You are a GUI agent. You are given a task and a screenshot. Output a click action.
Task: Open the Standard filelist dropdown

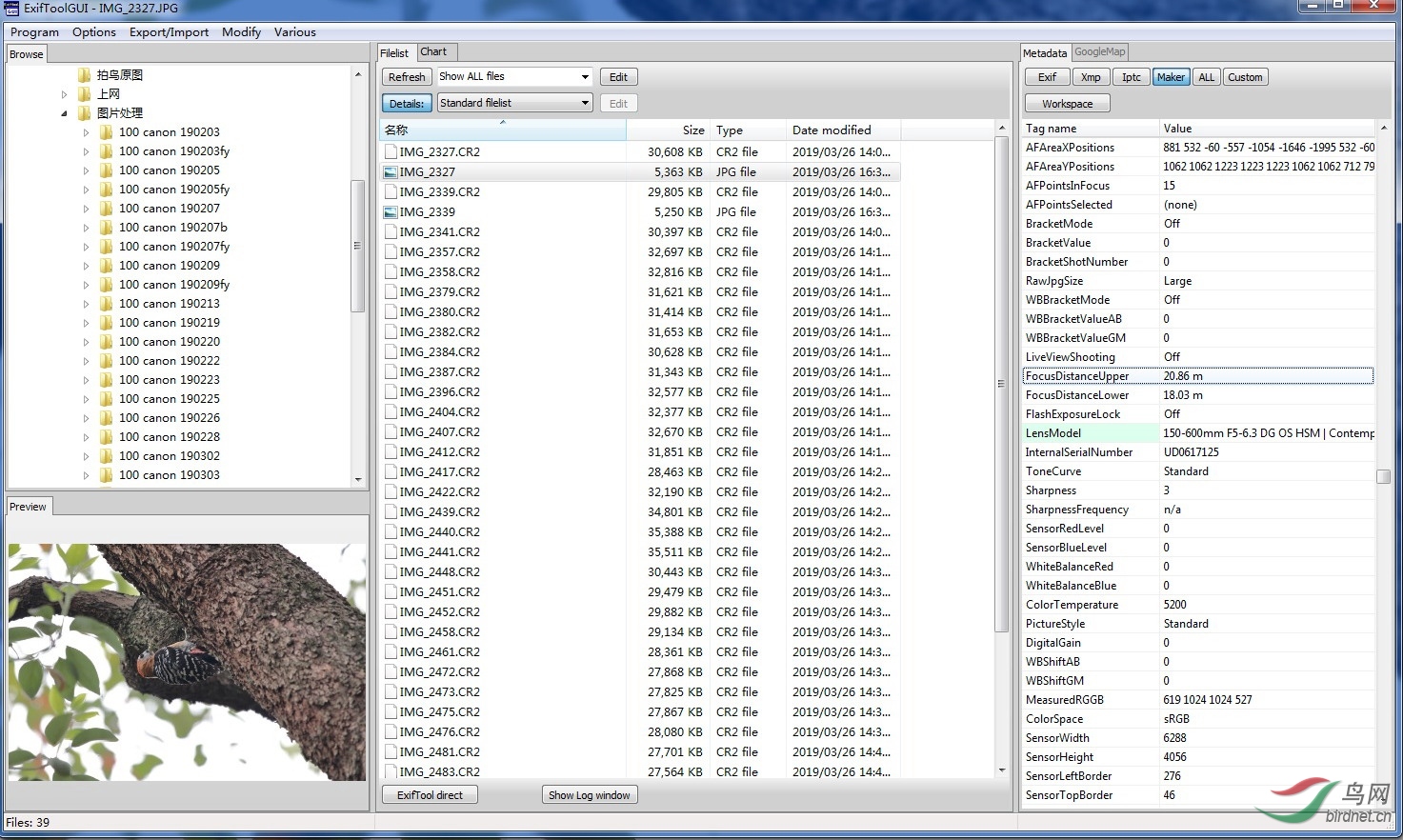click(x=514, y=103)
